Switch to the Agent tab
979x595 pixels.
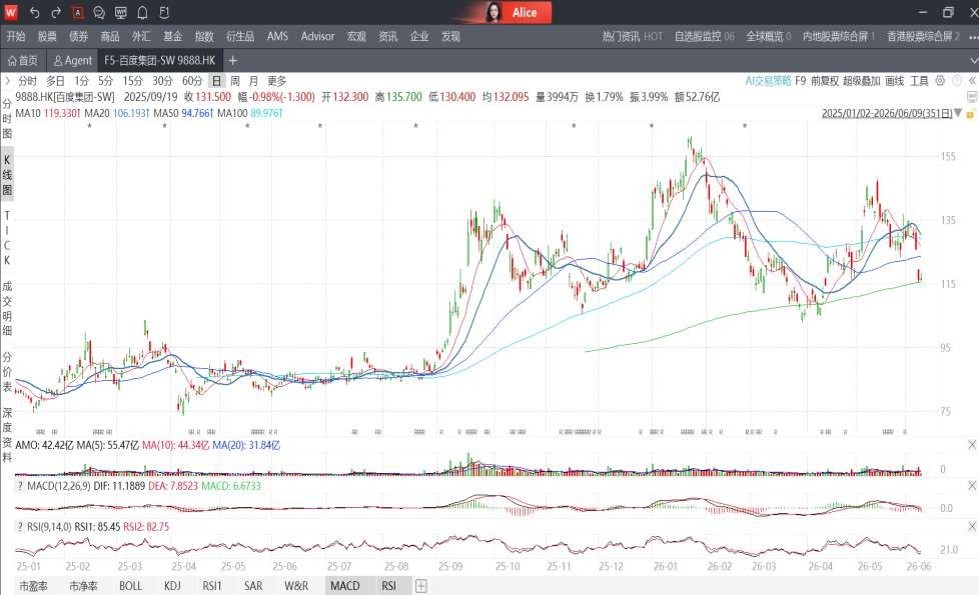(x=72, y=61)
